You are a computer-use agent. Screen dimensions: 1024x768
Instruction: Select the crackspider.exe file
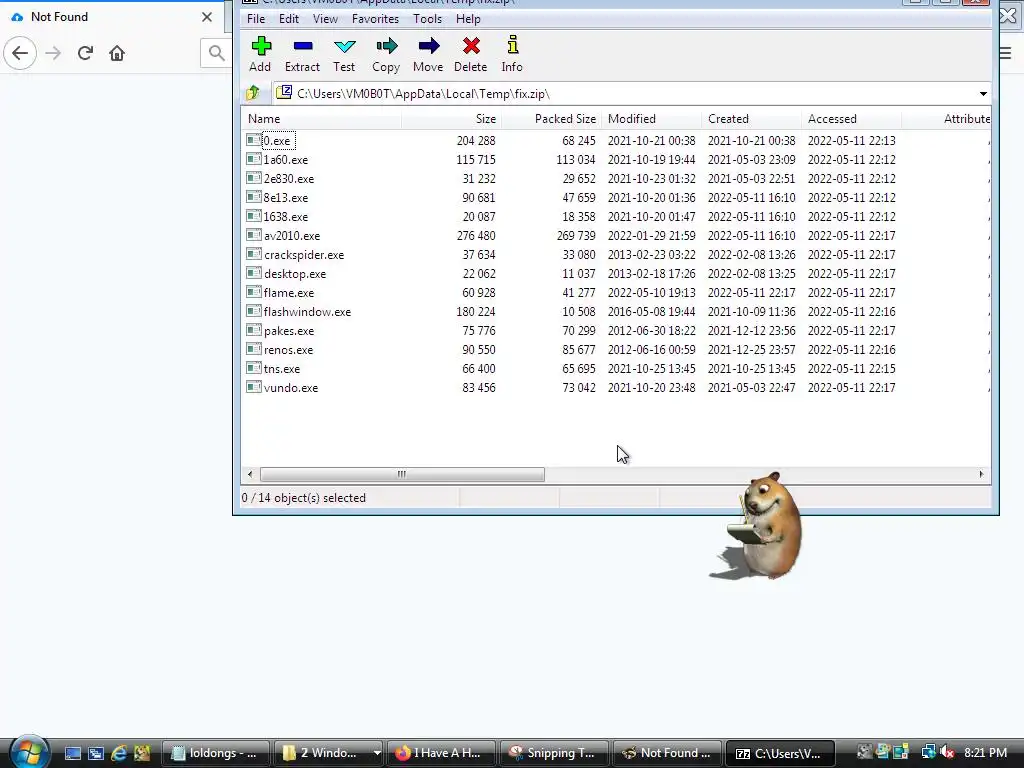click(x=304, y=255)
